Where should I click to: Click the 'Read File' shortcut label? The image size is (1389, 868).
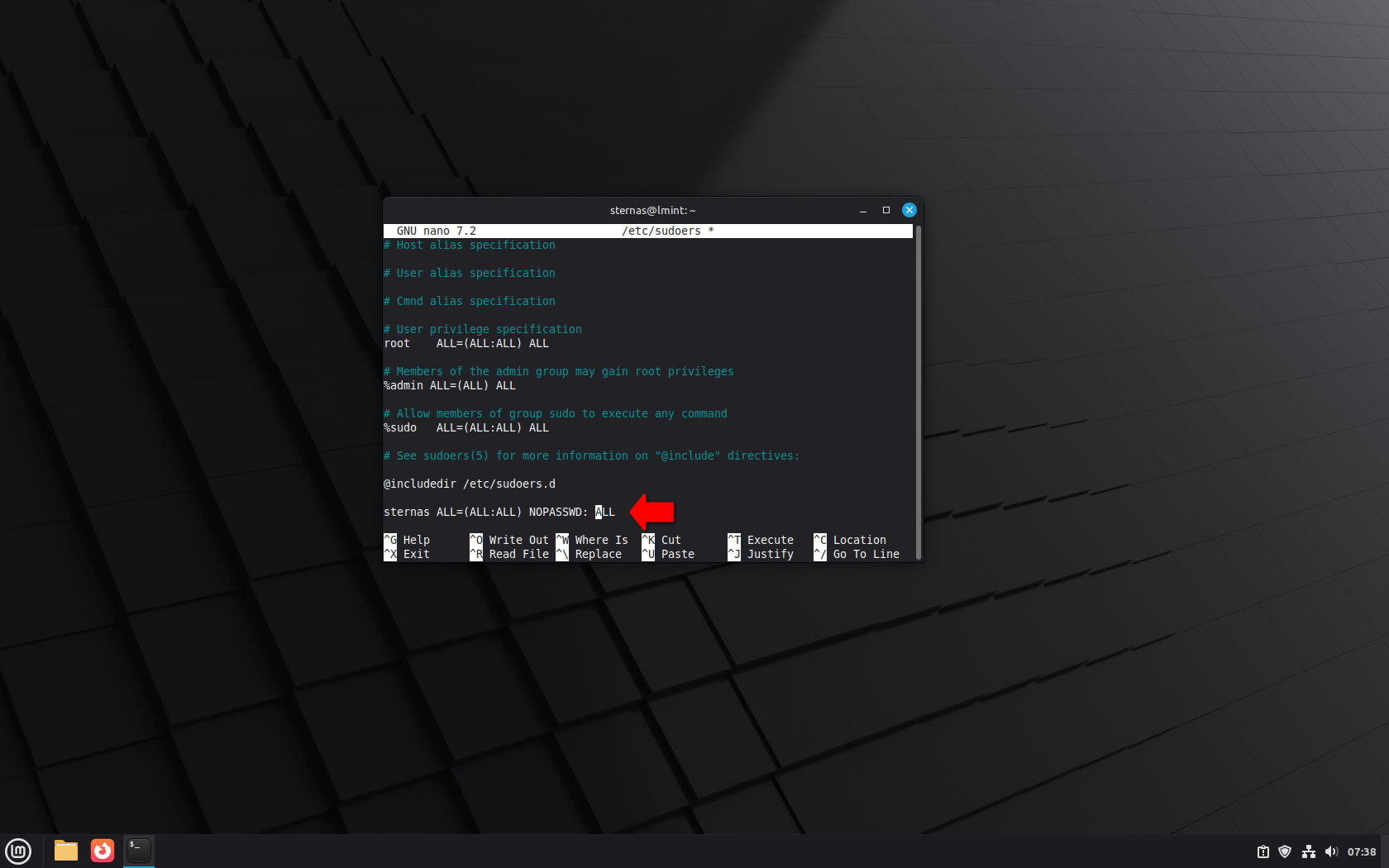518,554
